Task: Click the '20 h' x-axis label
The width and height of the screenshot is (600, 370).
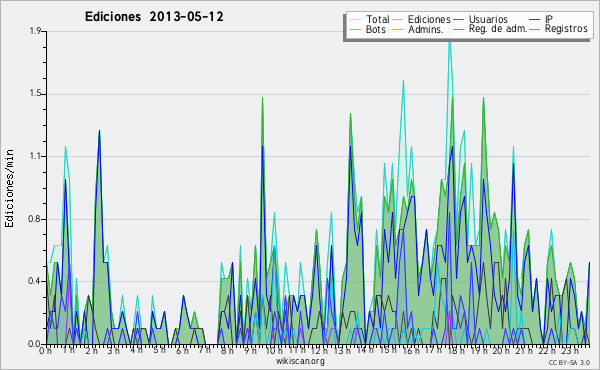Action: pos(501,351)
